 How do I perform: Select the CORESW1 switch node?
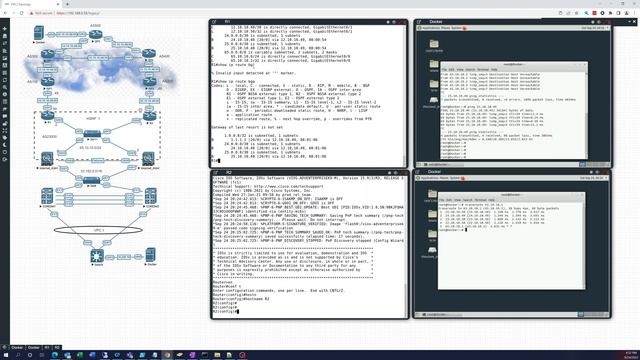pos(47,196)
